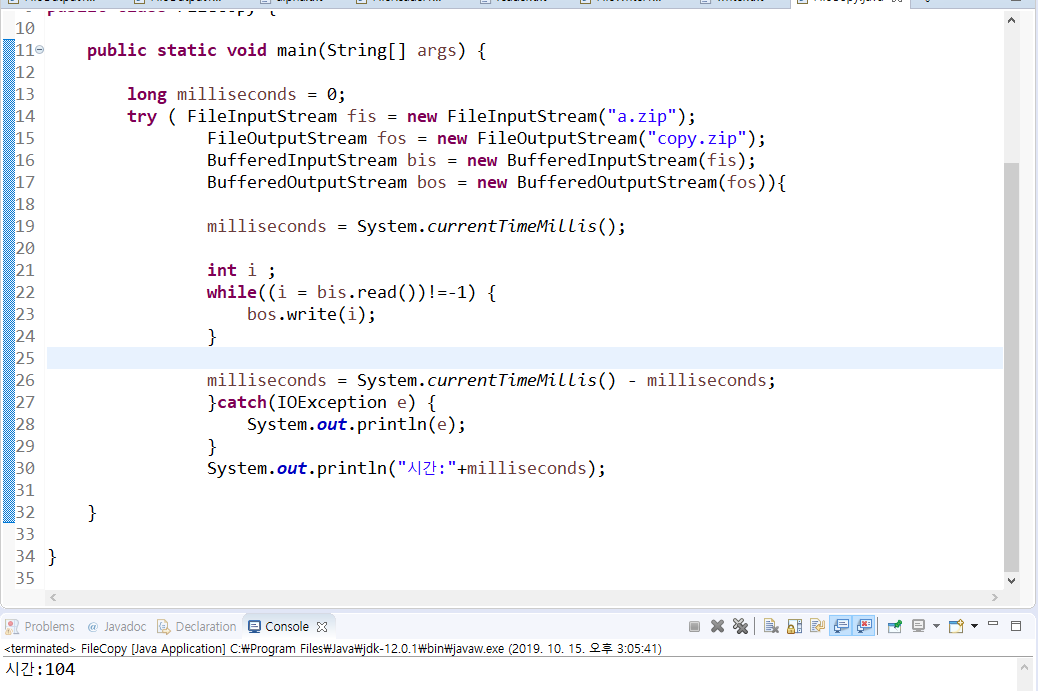Click the editor vertical scrollbar down arrow
The image size is (1038, 691).
coord(1011,580)
